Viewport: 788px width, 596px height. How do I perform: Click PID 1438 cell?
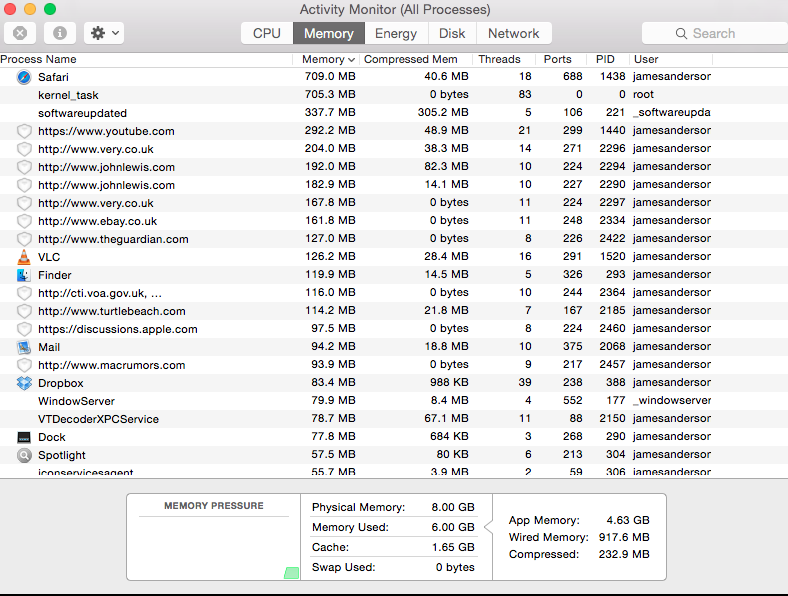coord(613,76)
